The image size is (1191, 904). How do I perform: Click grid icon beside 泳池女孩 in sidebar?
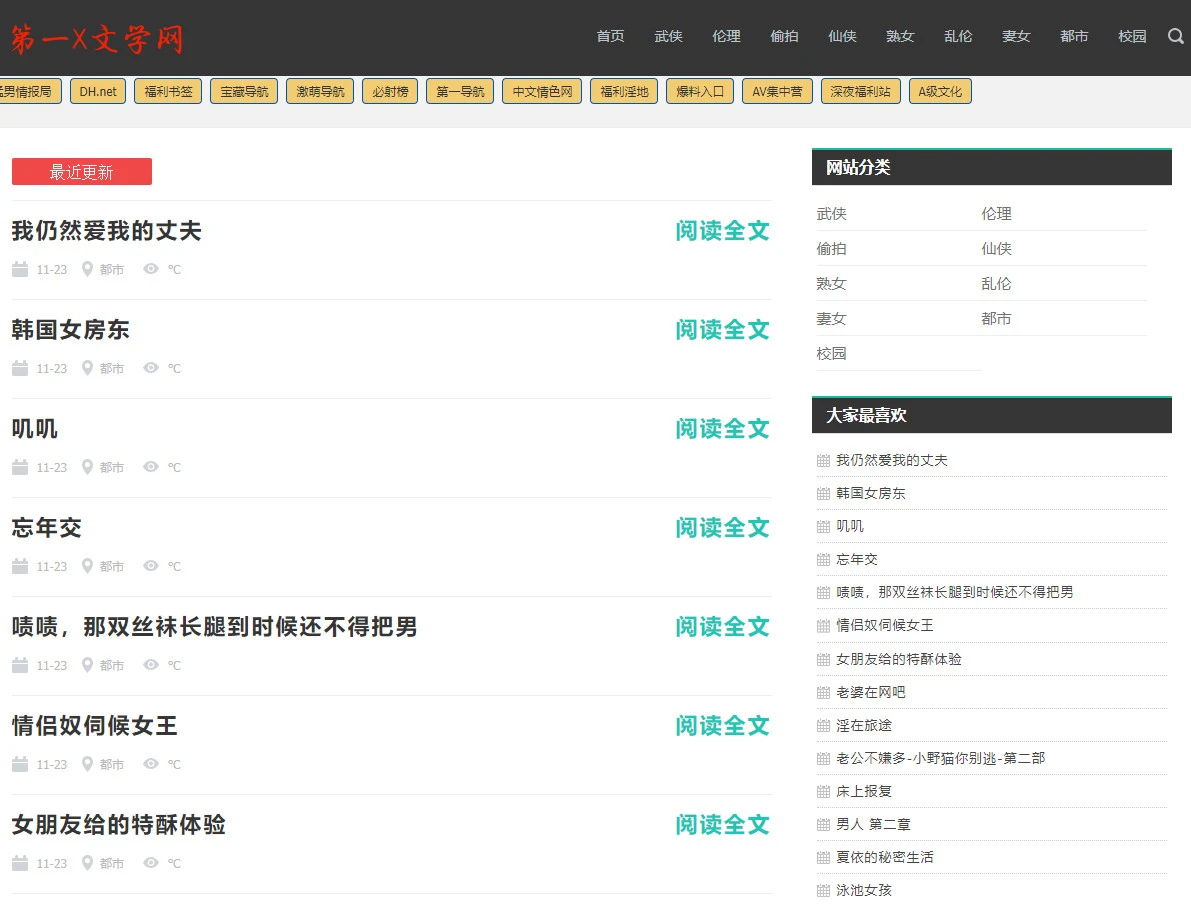pyautogui.click(x=823, y=890)
